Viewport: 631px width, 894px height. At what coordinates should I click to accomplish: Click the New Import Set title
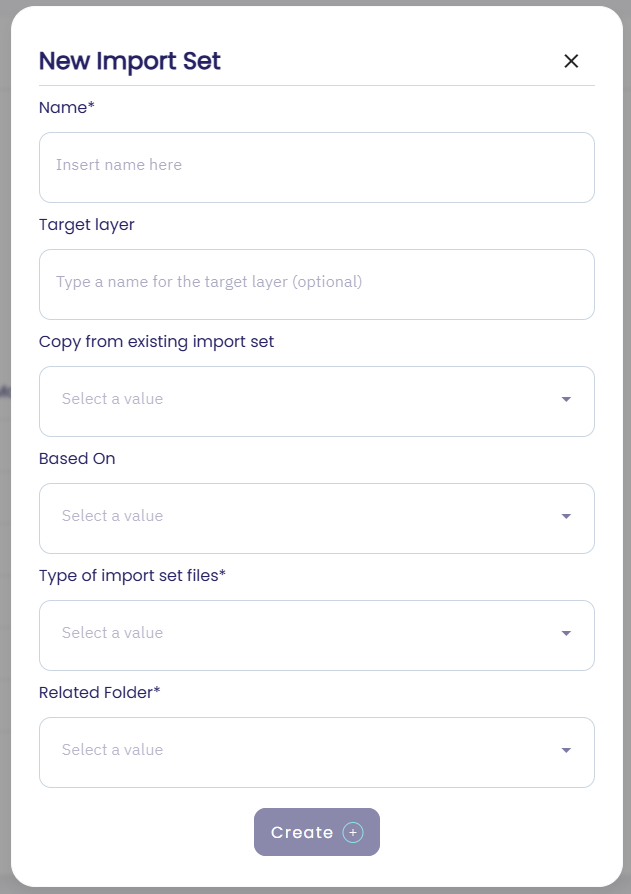pos(129,61)
